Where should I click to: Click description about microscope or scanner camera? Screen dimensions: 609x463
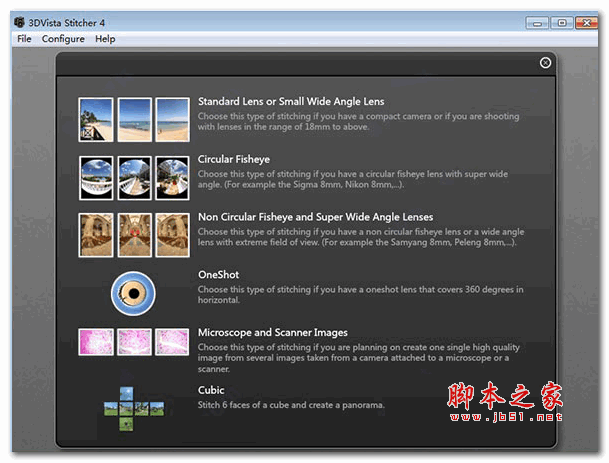coord(358,358)
